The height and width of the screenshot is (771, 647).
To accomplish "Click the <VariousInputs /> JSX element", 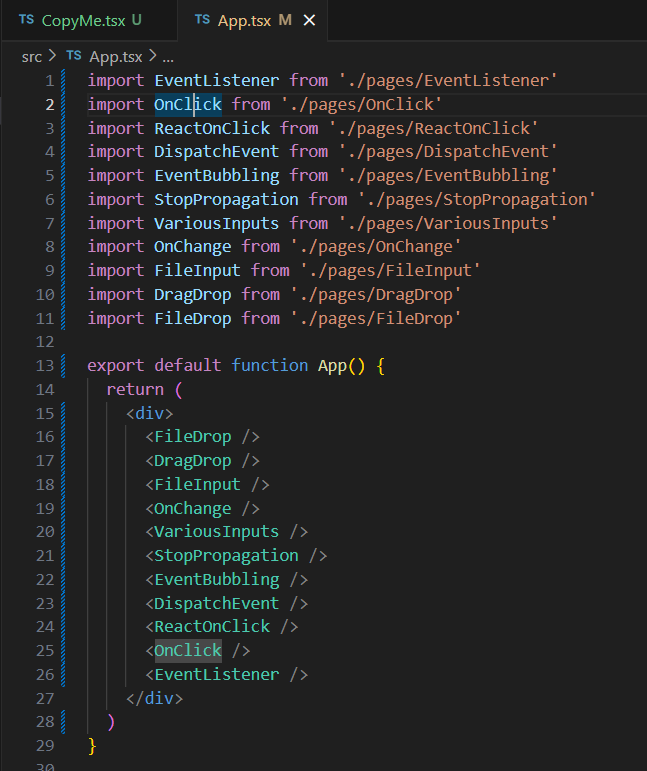I will (x=226, y=532).
